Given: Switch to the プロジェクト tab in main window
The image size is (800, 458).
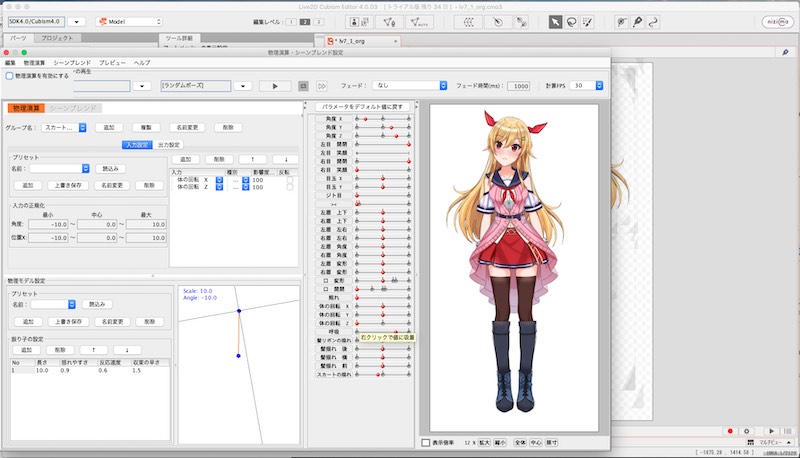Looking at the screenshot, I should (57, 38).
